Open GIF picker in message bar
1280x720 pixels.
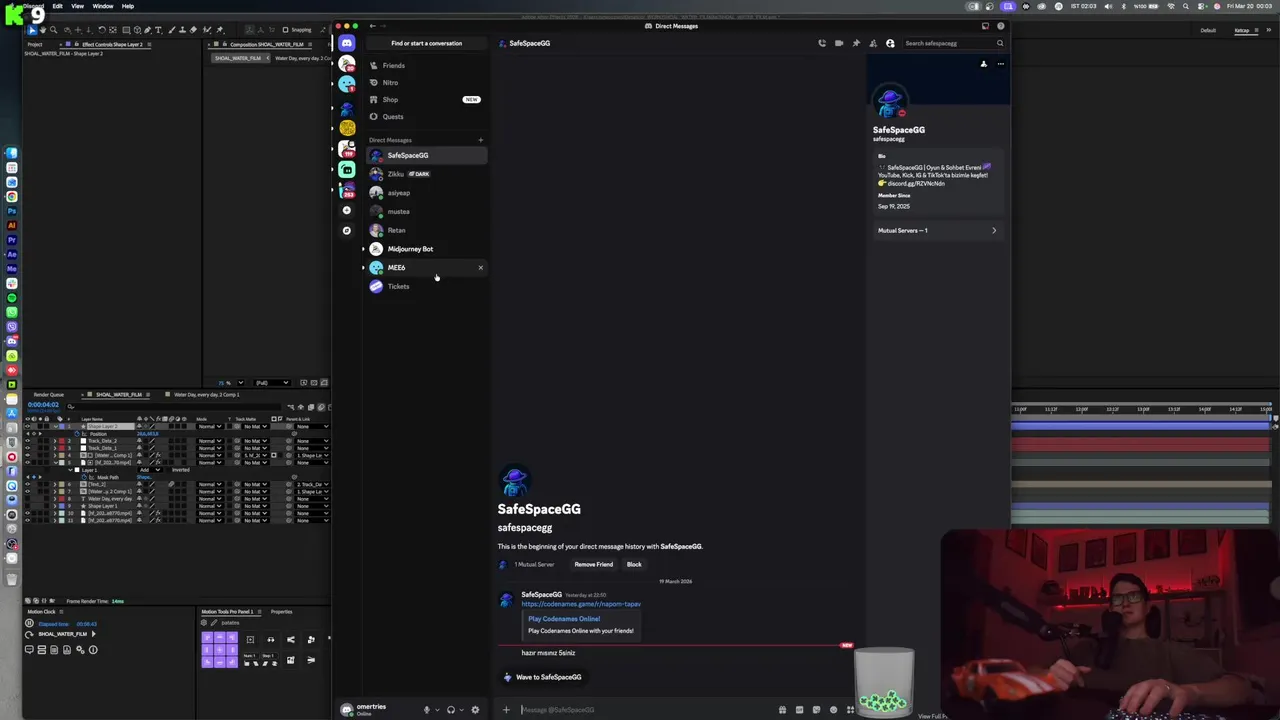[x=800, y=710]
